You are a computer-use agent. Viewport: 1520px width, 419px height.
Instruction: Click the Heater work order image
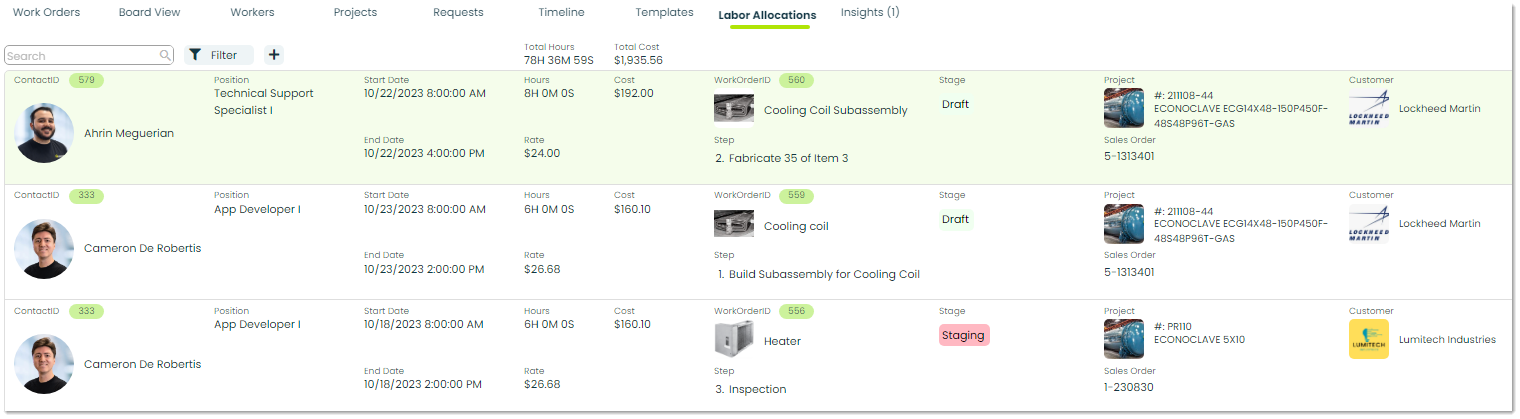733,340
